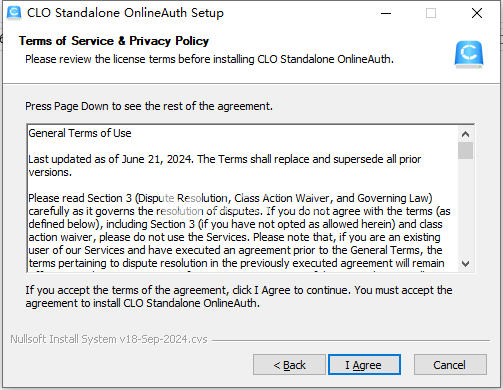
Task: Close the CLO Standalone OnlineAuth Setup window
Action: coord(477,13)
